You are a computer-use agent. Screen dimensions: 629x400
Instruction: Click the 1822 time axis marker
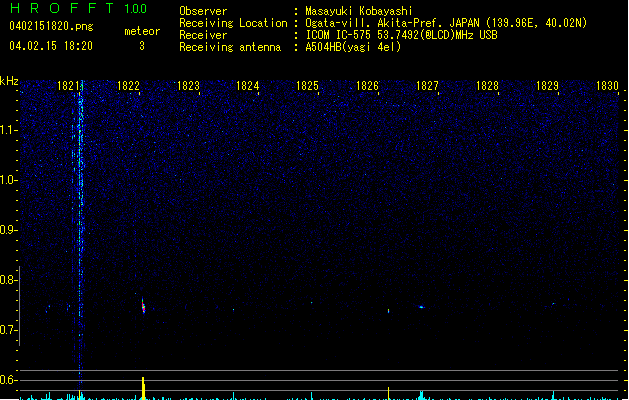(x=128, y=86)
